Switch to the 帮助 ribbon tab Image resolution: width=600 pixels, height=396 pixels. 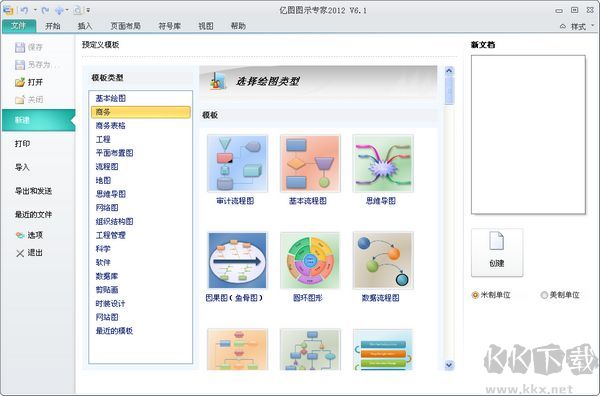[x=238, y=26]
